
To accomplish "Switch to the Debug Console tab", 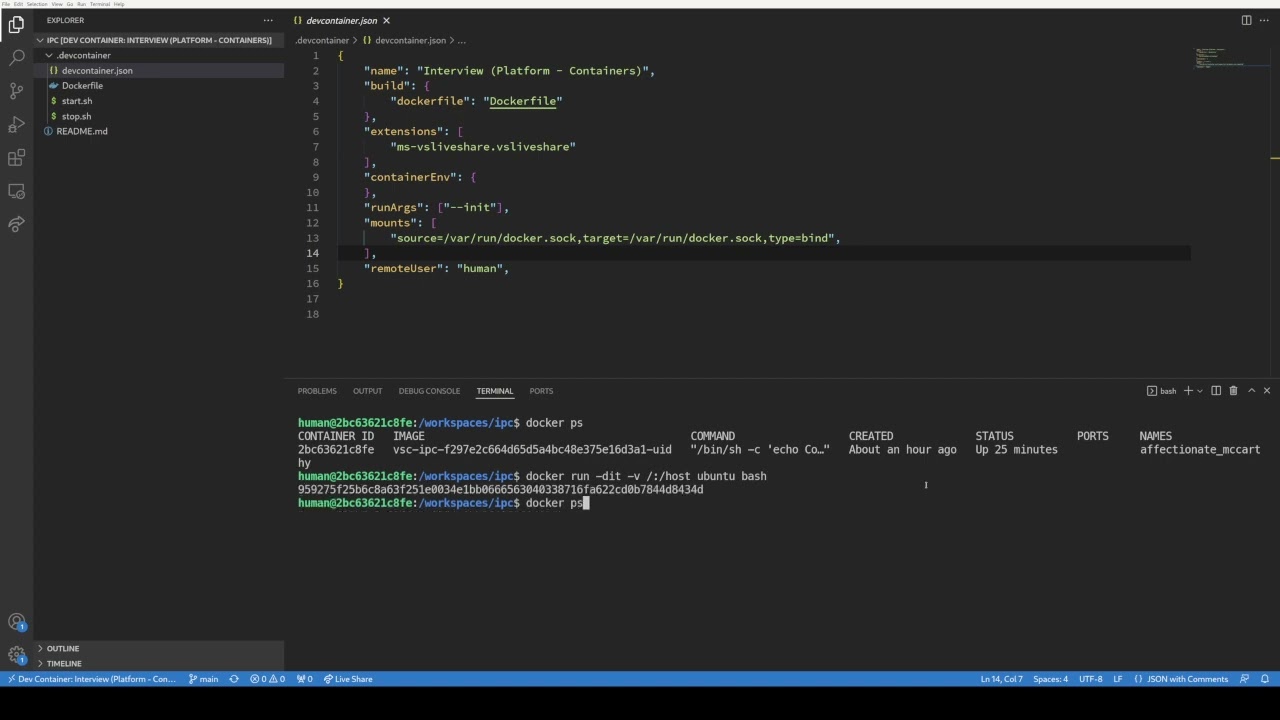I will click(429, 391).
